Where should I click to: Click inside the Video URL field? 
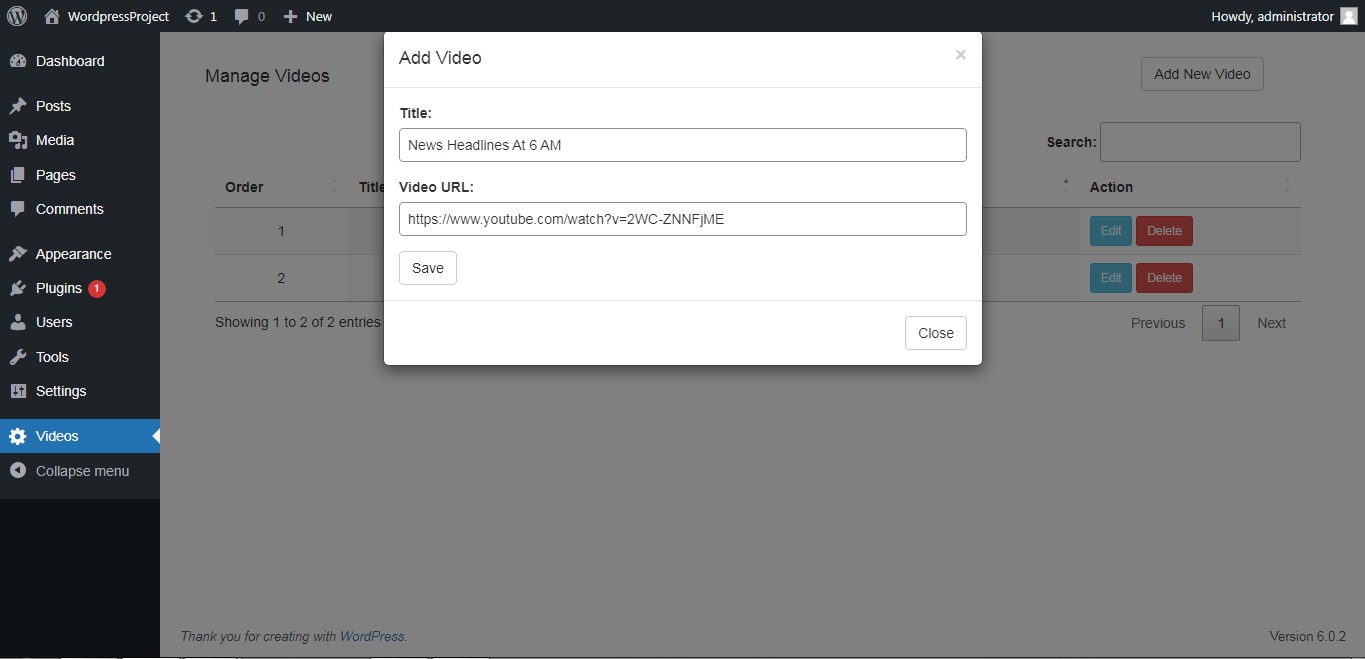click(x=683, y=219)
